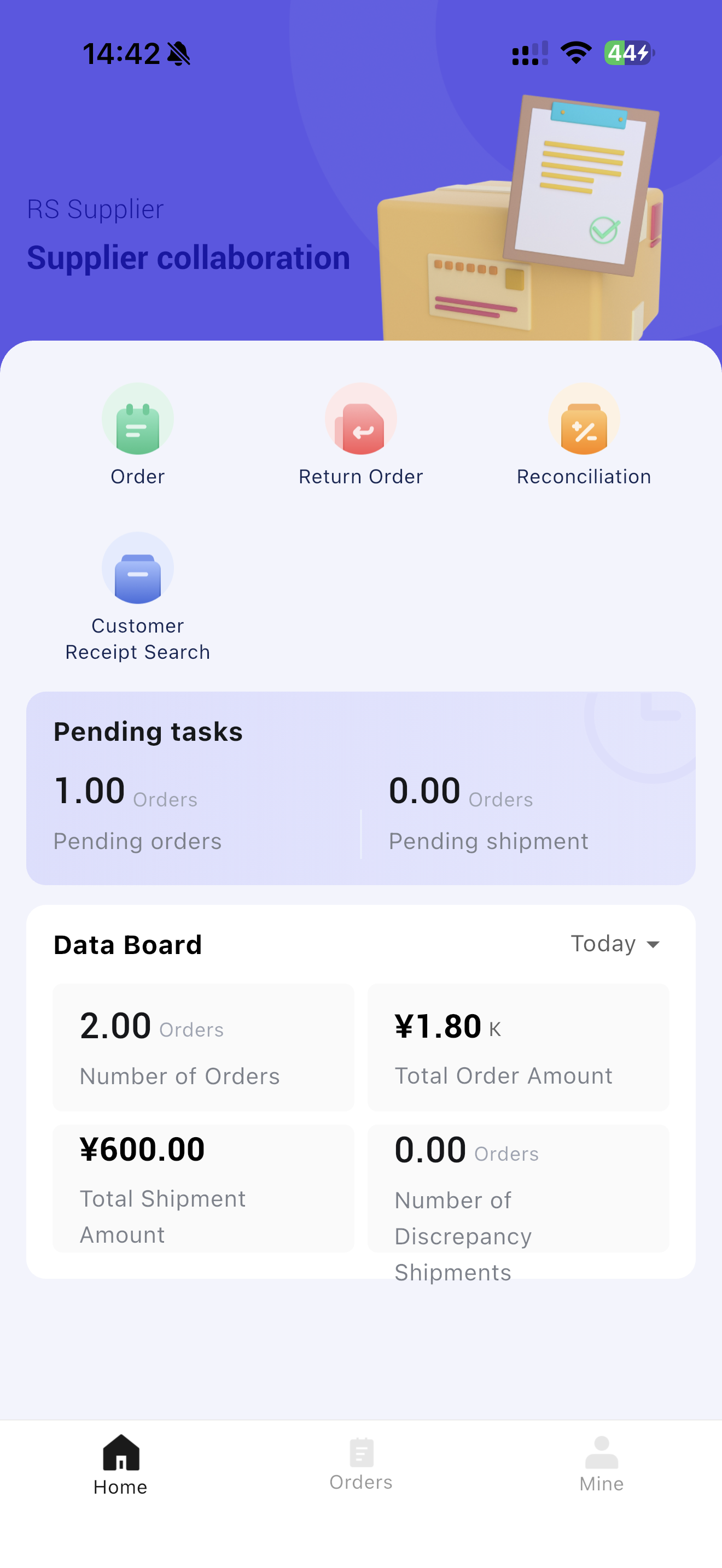
Task: Switch to the Orders tab label
Action: (x=361, y=1482)
